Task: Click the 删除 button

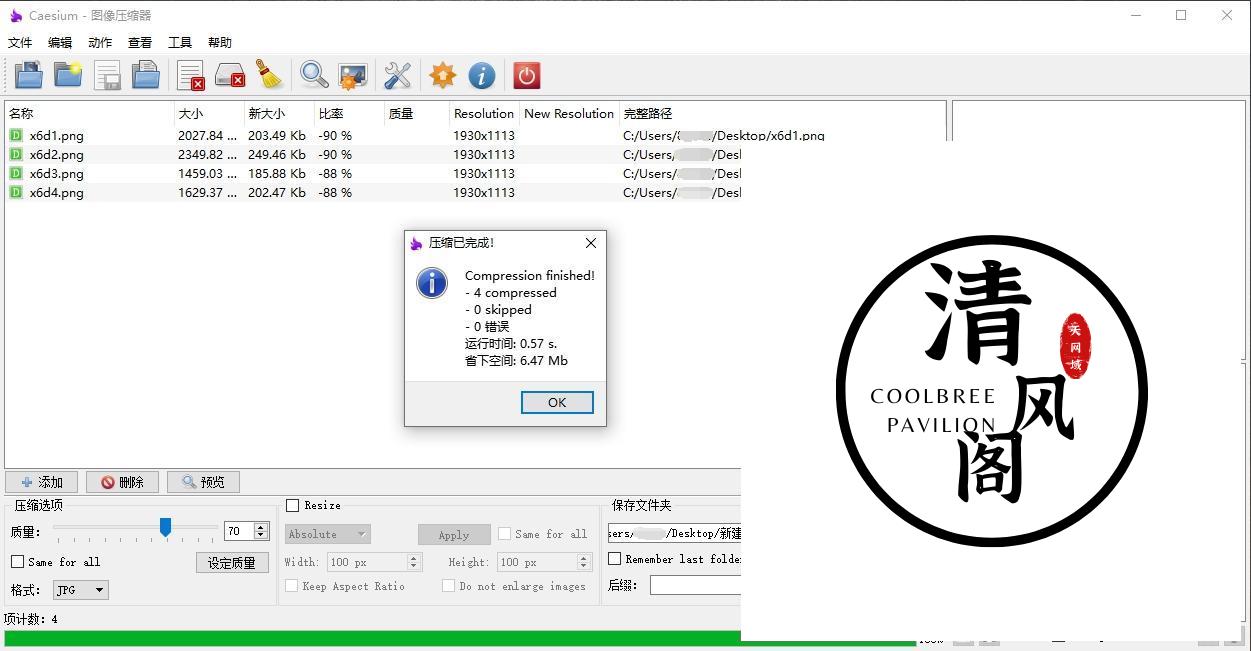Action: pos(122,482)
